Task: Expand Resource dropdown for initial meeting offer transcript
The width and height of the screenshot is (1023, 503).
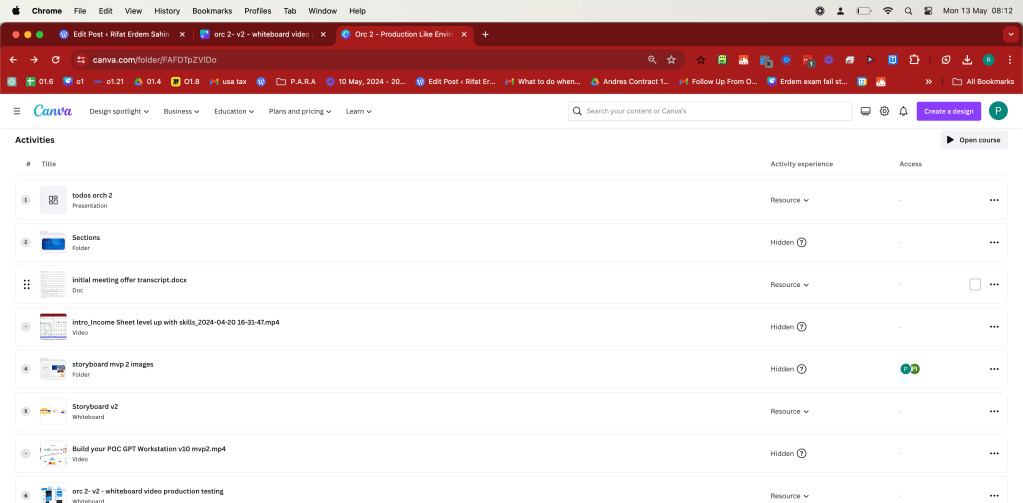Action: pos(789,284)
